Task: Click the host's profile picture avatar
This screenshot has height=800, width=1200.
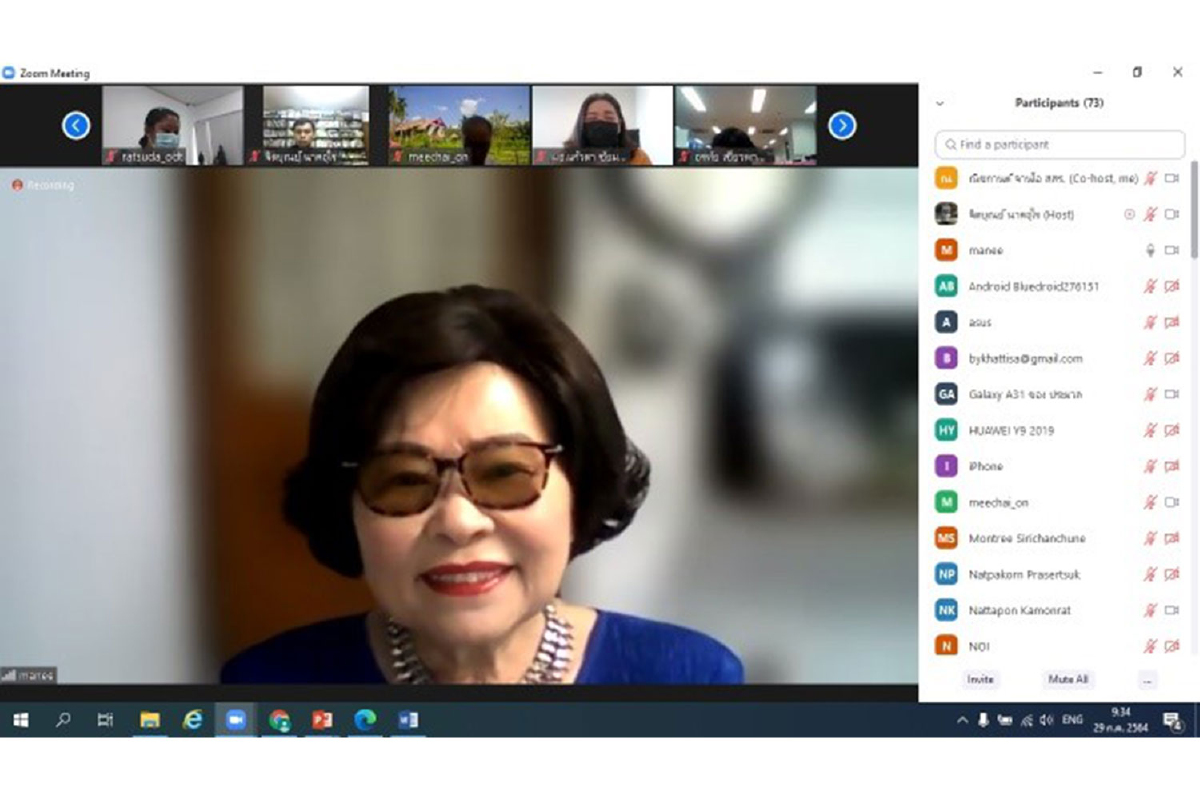Action: (946, 214)
